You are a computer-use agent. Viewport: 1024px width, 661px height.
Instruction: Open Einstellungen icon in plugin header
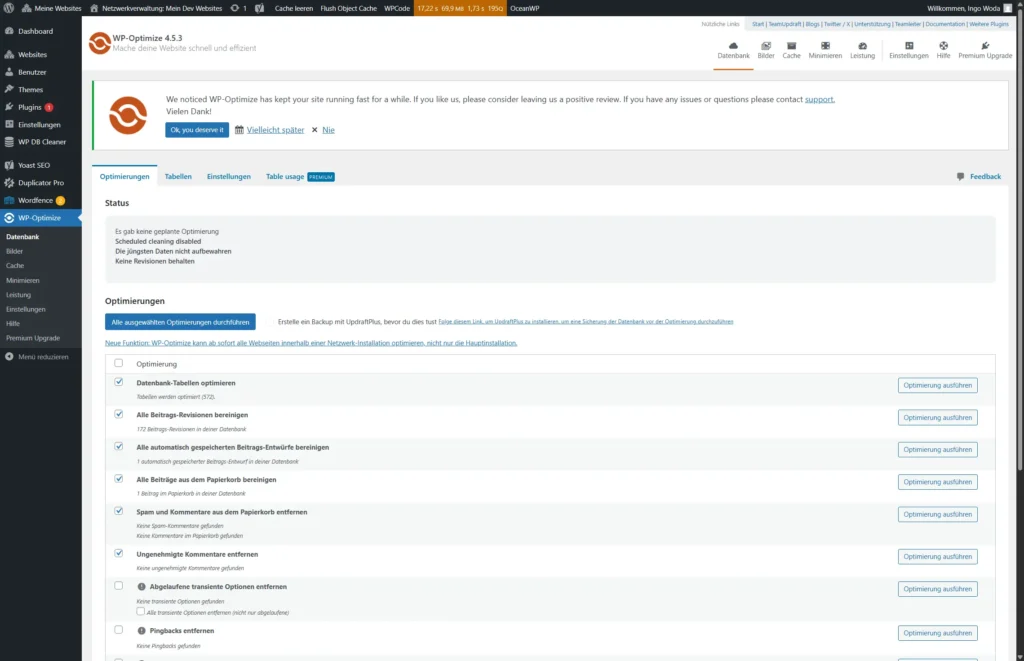click(x=908, y=50)
